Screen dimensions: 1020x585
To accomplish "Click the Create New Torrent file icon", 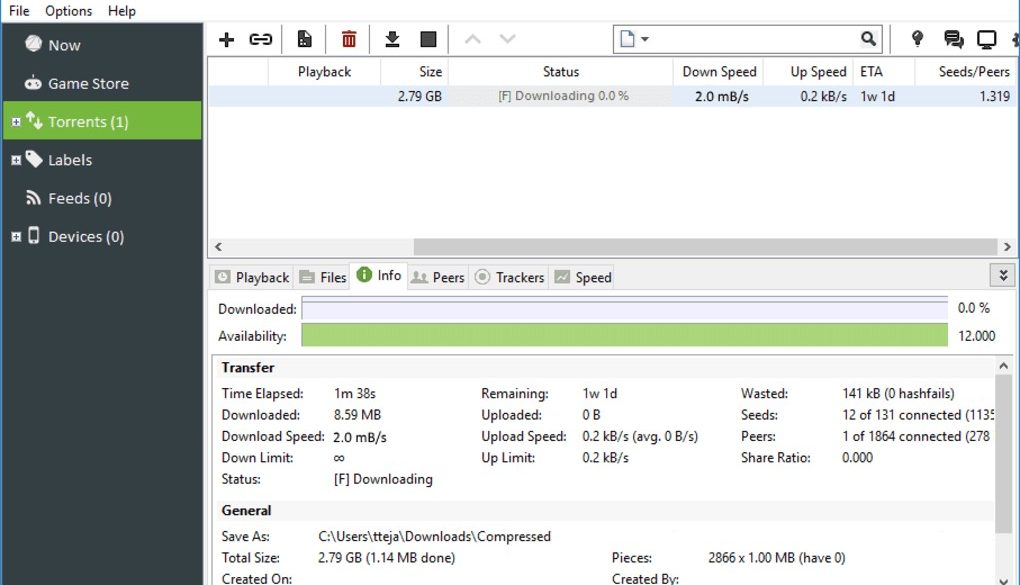I will pos(304,39).
